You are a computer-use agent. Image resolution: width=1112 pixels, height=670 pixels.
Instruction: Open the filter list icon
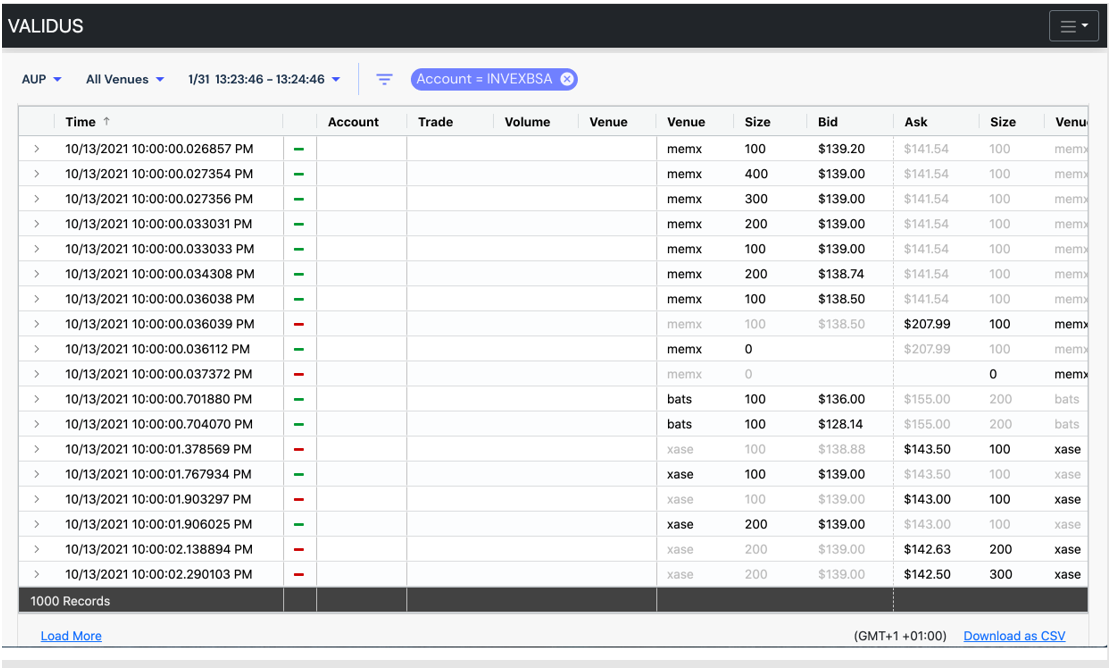pyautogui.click(x=384, y=79)
